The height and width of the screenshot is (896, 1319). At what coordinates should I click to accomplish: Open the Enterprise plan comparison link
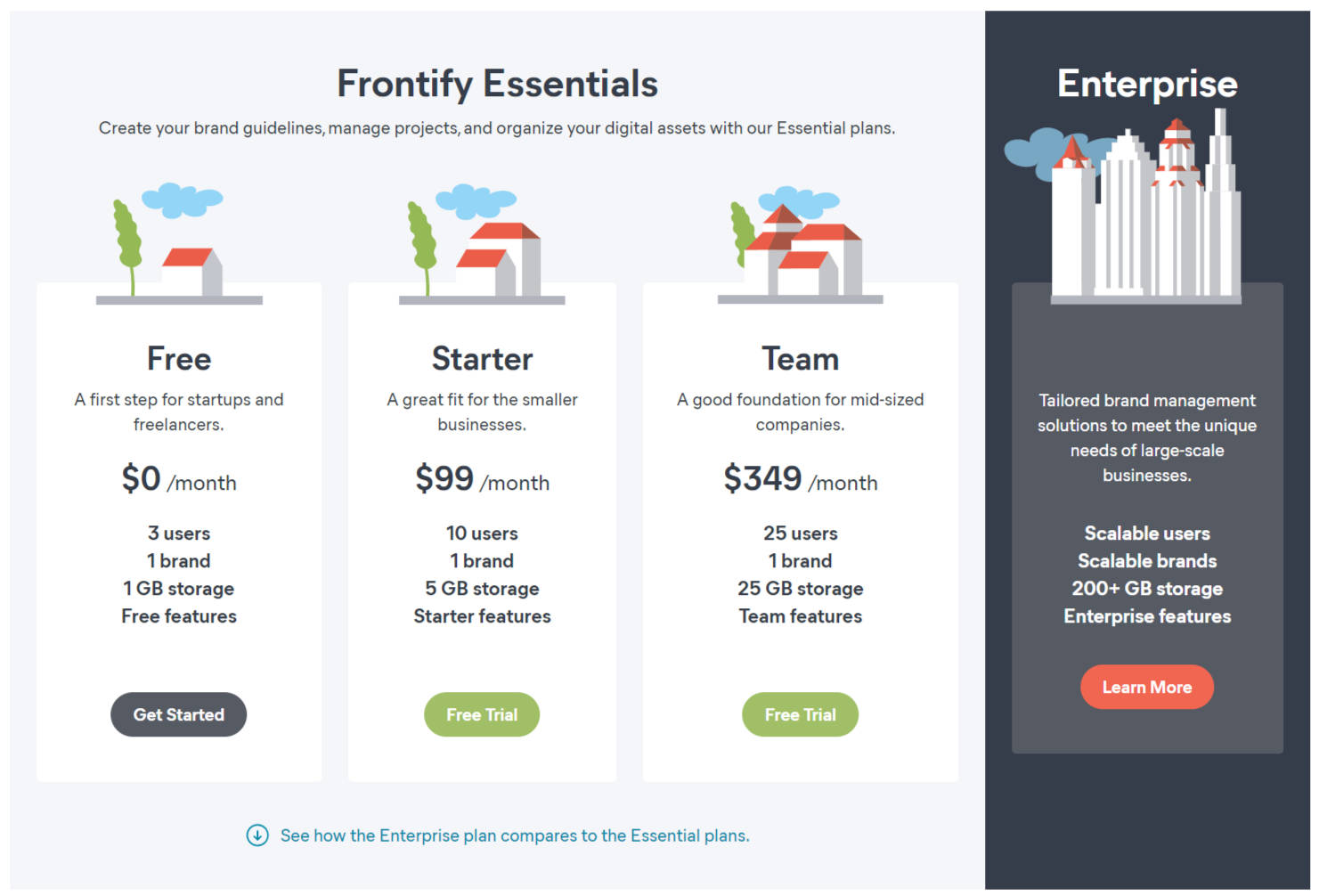pos(515,835)
